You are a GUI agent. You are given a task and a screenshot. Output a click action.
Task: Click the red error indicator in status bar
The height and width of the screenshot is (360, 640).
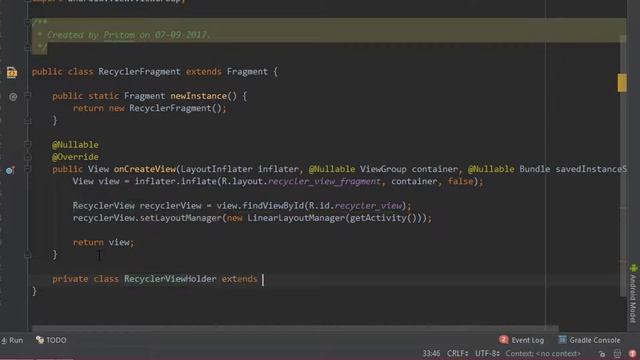[632, 354]
